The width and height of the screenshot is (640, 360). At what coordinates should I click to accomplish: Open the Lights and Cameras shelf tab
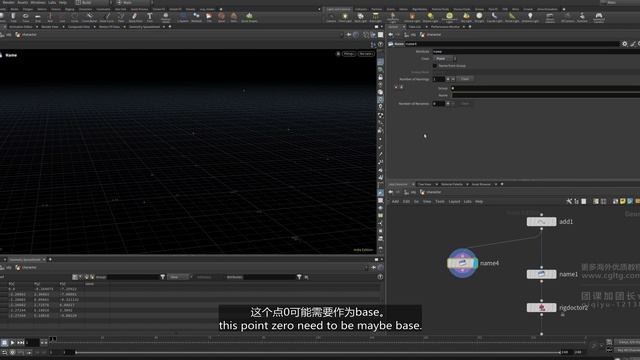pyautogui.click(x=338, y=9)
